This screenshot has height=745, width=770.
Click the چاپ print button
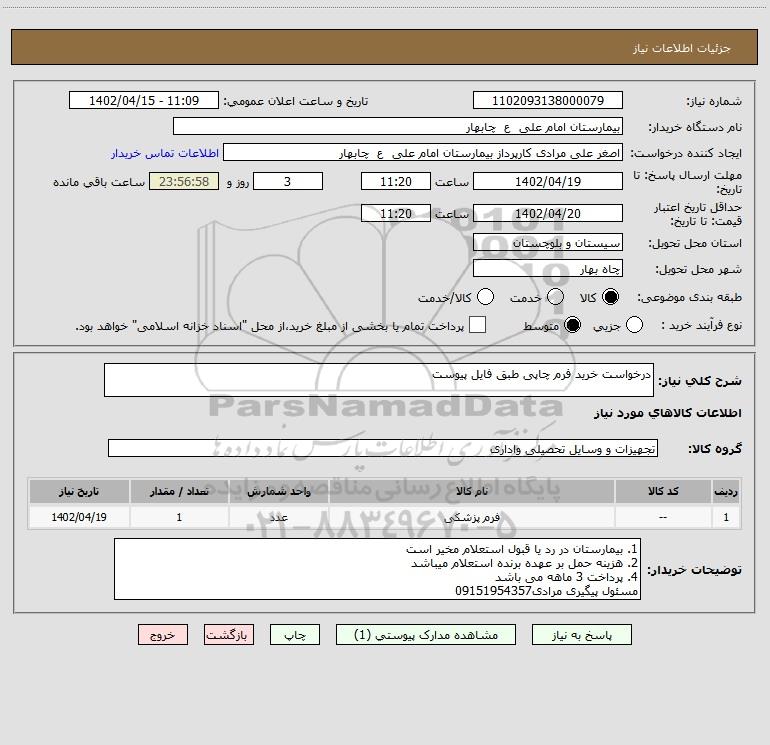(x=295, y=635)
